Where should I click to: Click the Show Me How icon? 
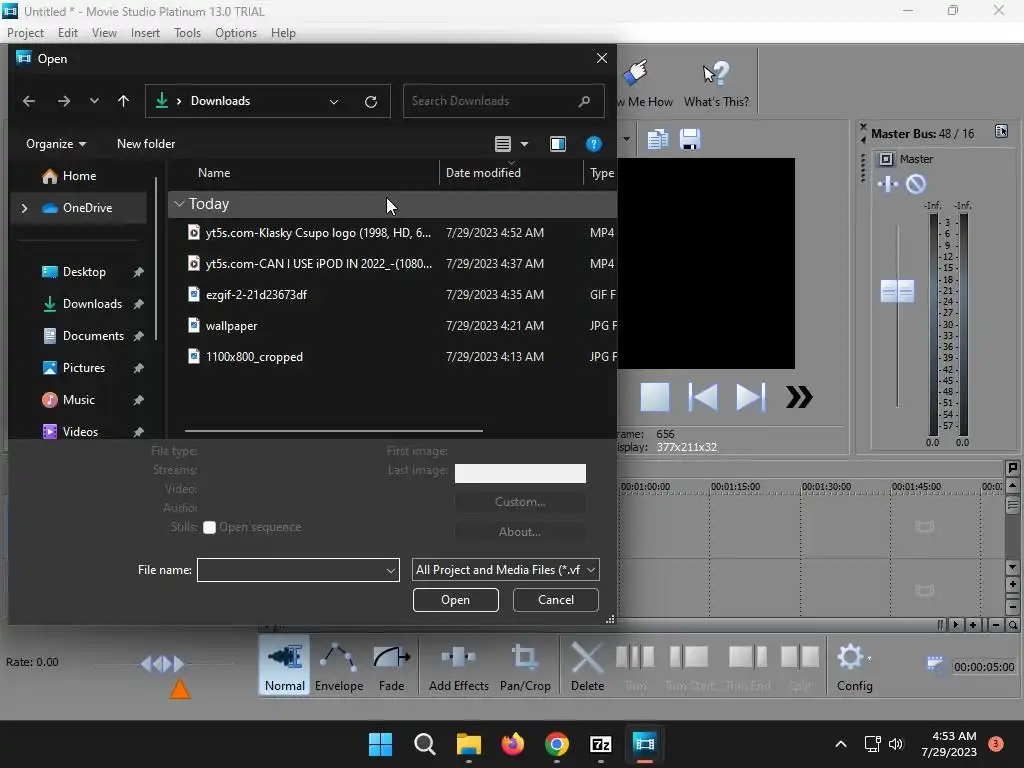[x=643, y=83]
